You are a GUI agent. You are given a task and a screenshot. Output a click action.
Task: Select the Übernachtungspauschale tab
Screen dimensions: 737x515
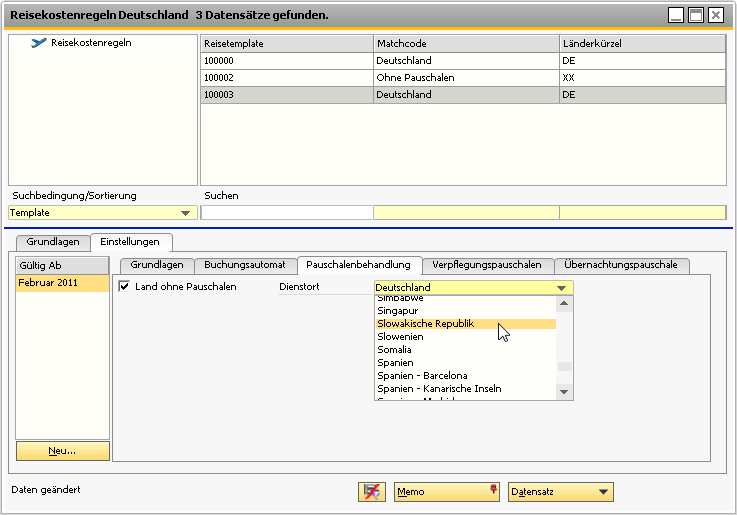tap(620, 265)
